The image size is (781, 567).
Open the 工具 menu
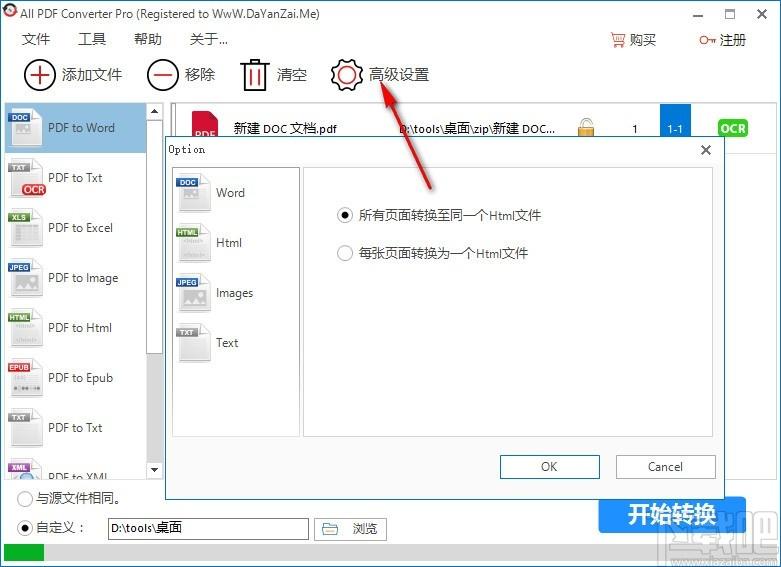tap(92, 39)
